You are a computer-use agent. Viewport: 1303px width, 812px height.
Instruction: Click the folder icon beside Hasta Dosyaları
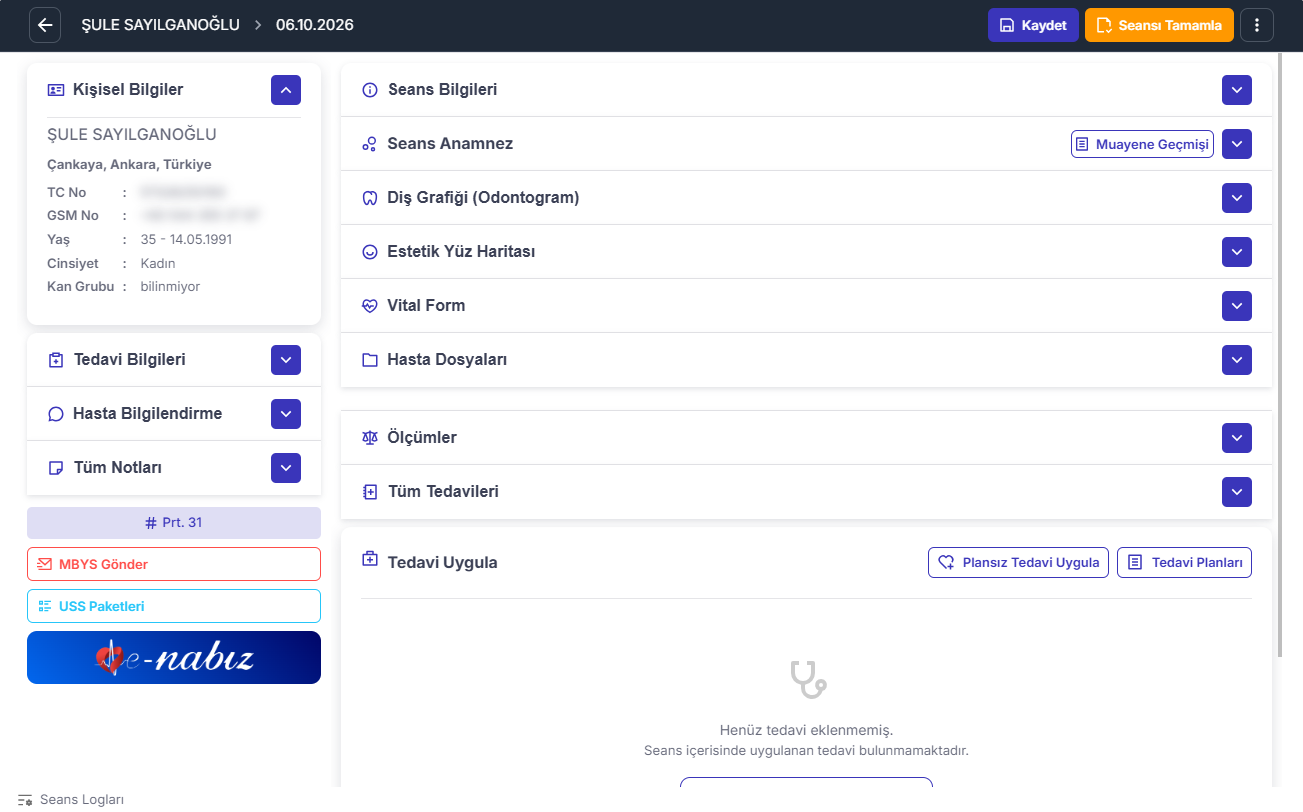point(369,360)
